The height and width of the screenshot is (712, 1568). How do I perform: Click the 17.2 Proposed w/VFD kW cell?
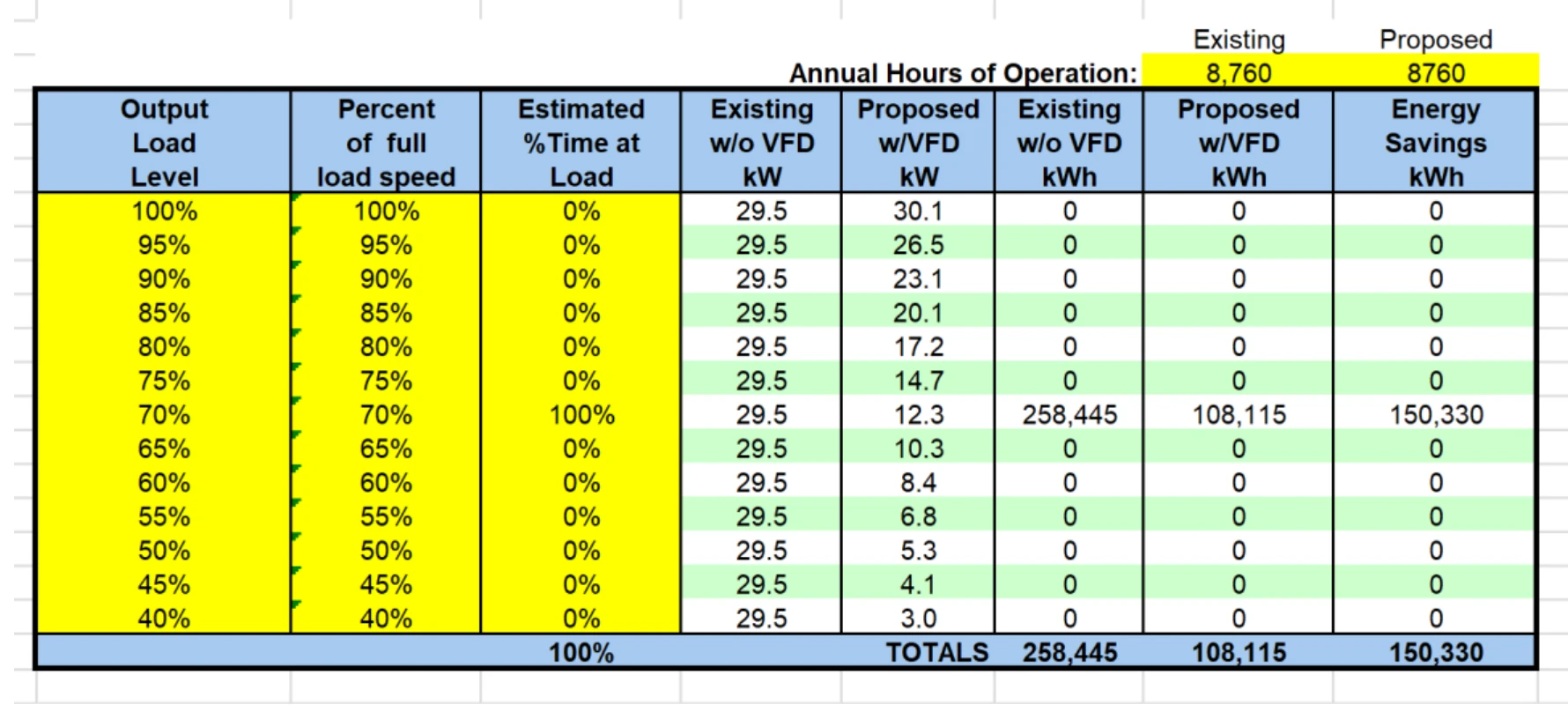click(918, 347)
